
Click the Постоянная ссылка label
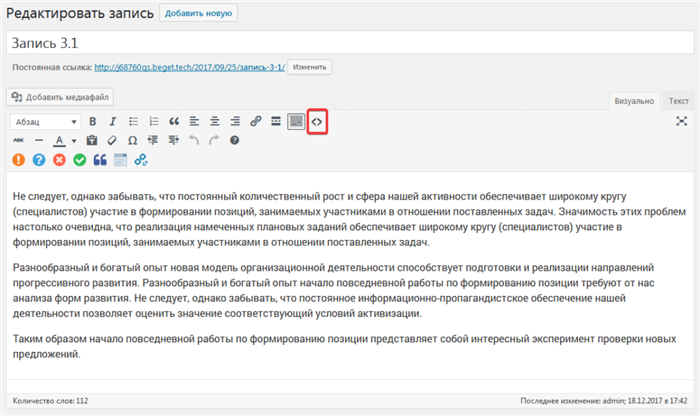click(52, 67)
